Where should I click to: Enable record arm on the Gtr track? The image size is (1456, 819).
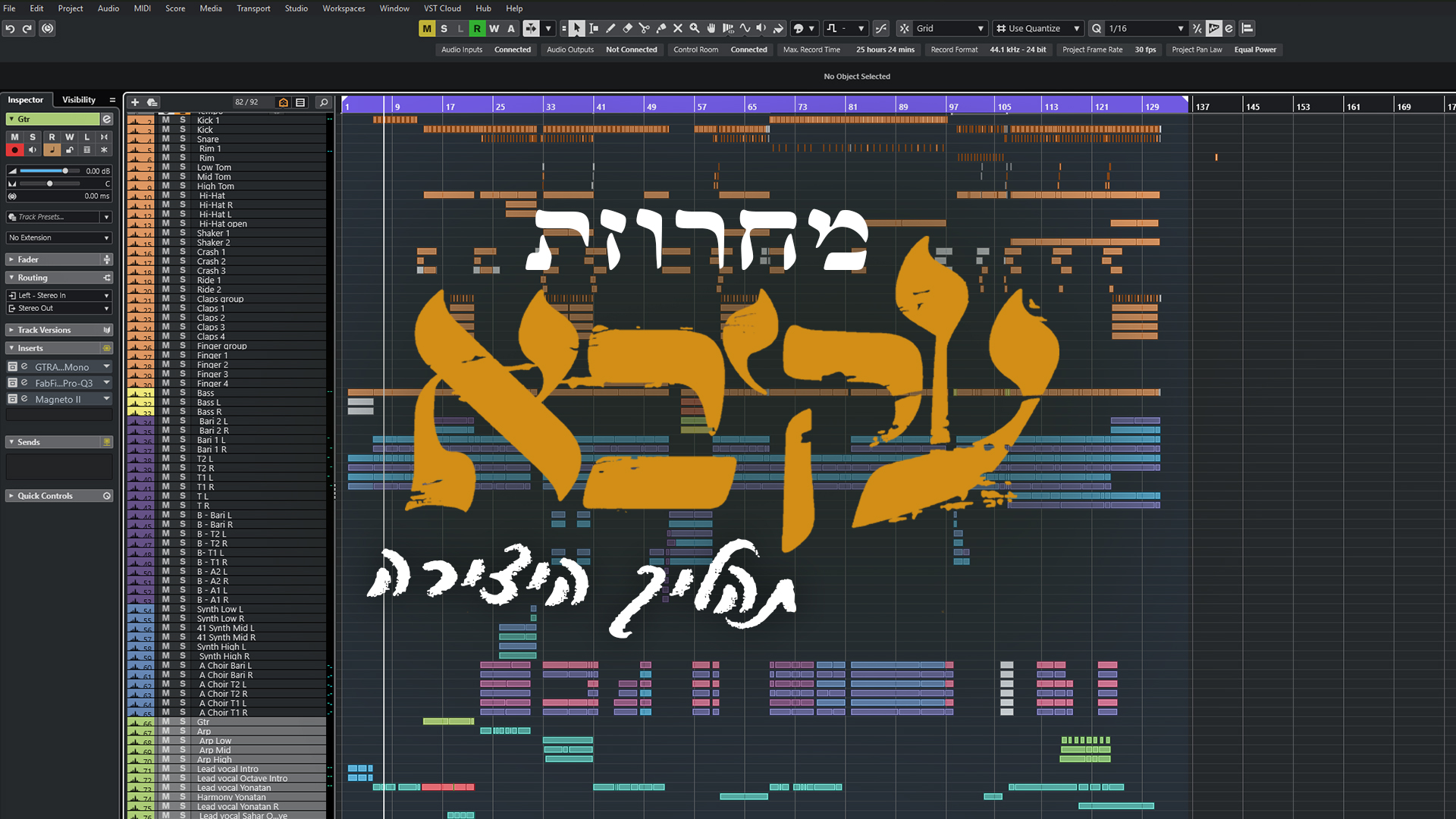(14, 149)
